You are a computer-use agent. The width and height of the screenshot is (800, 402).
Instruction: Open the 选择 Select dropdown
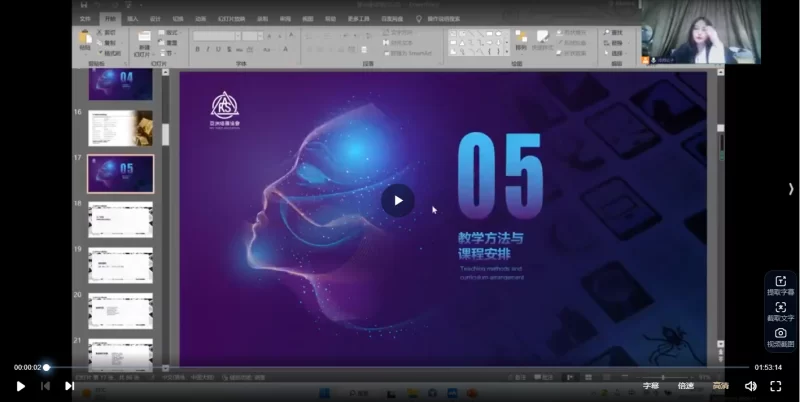tap(613, 53)
